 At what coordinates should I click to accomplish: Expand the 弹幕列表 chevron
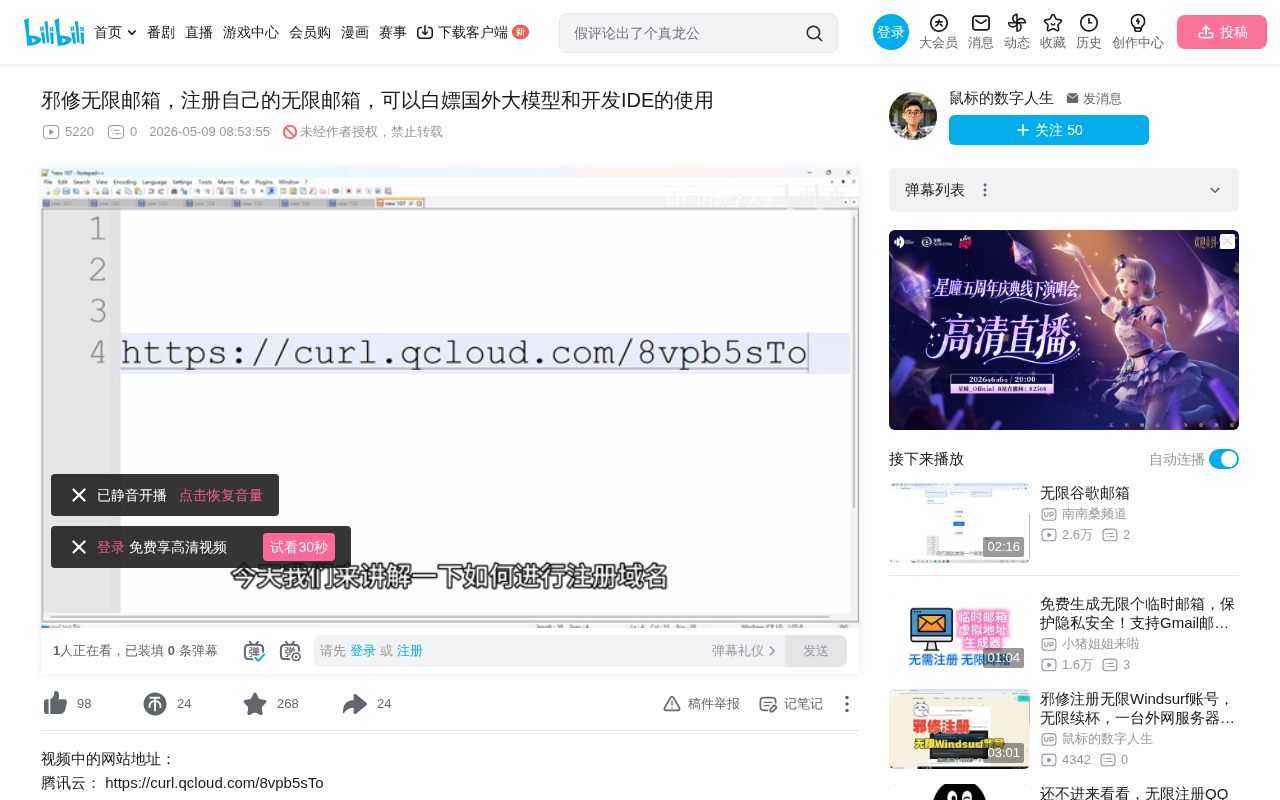pyautogui.click(x=1215, y=190)
